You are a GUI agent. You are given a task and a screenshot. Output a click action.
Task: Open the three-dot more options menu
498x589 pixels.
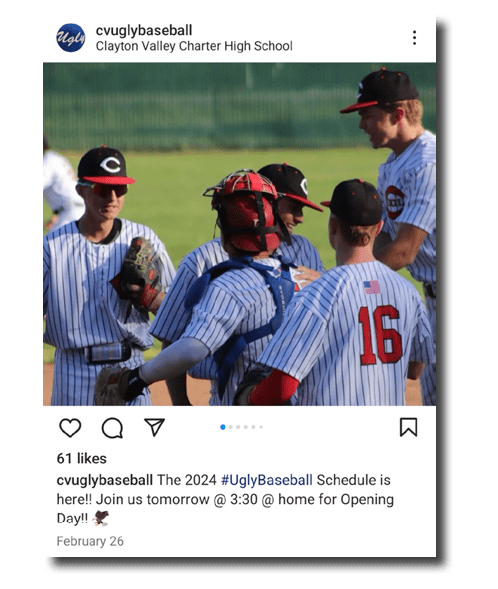(x=414, y=38)
